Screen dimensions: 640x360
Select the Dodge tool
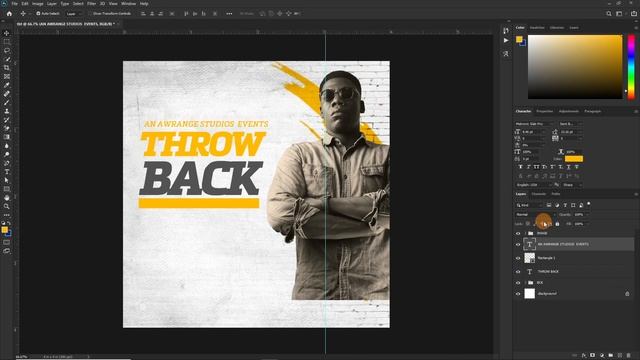7,154
